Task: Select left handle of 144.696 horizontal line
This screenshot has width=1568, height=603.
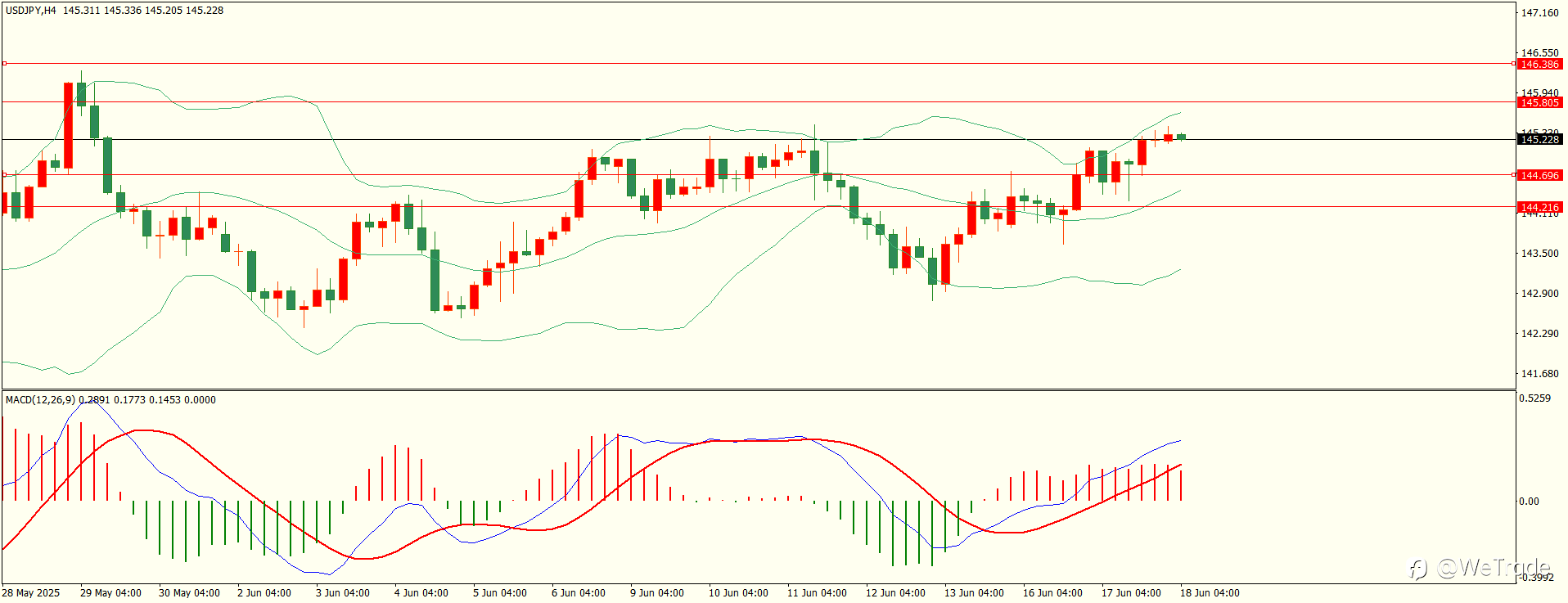Action: point(4,174)
